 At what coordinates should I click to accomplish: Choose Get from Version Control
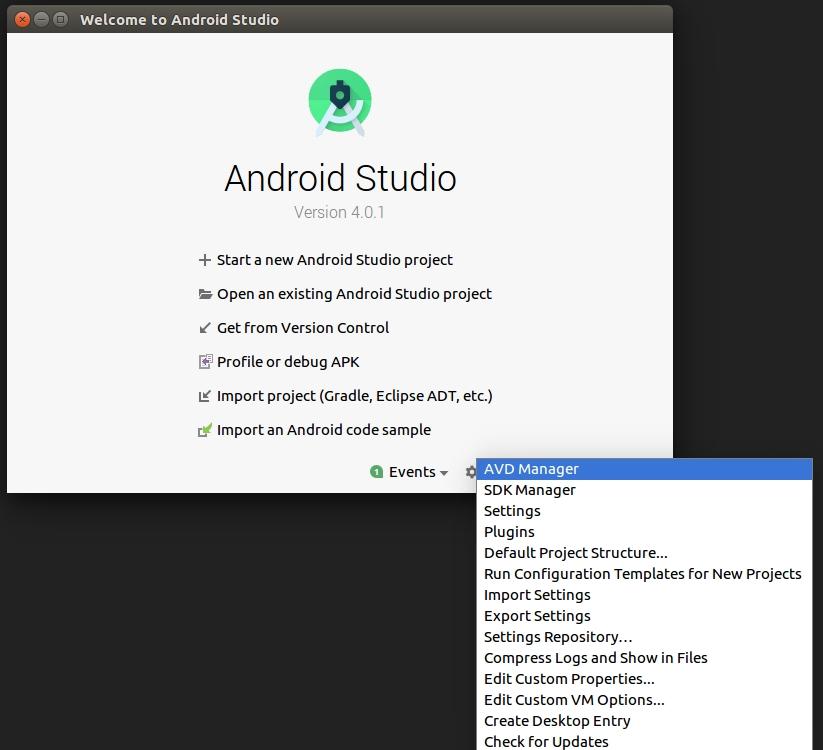pyautogui.click(x=303, y=328)
